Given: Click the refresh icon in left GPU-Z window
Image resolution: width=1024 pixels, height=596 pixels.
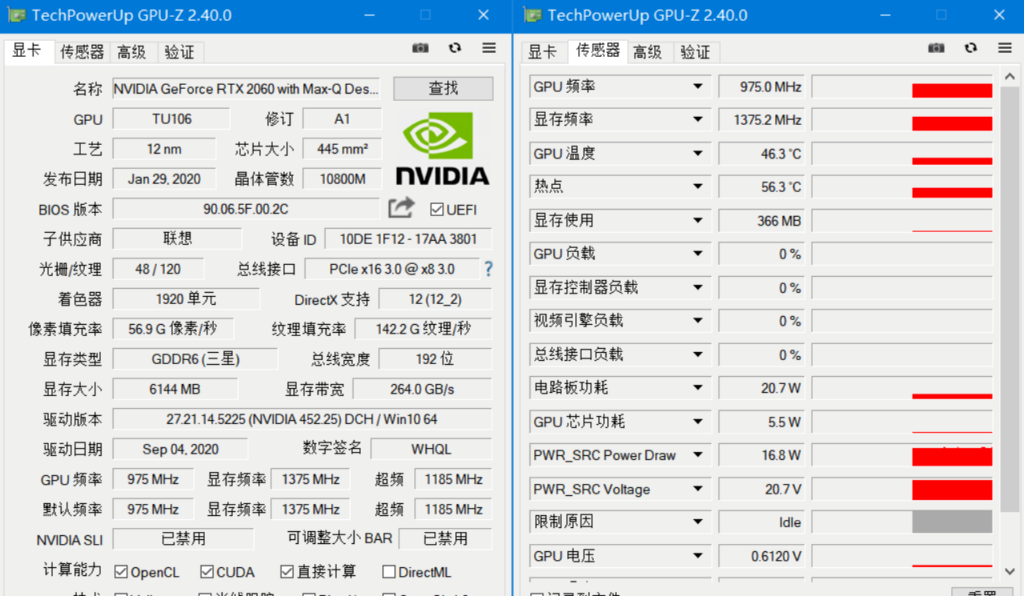Looking at the screenshot, I should 455,48.
